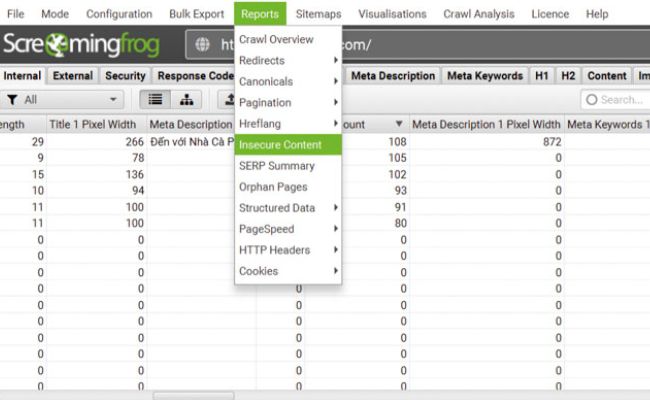Select Orphan Pages menu entry

coord(273,187)
